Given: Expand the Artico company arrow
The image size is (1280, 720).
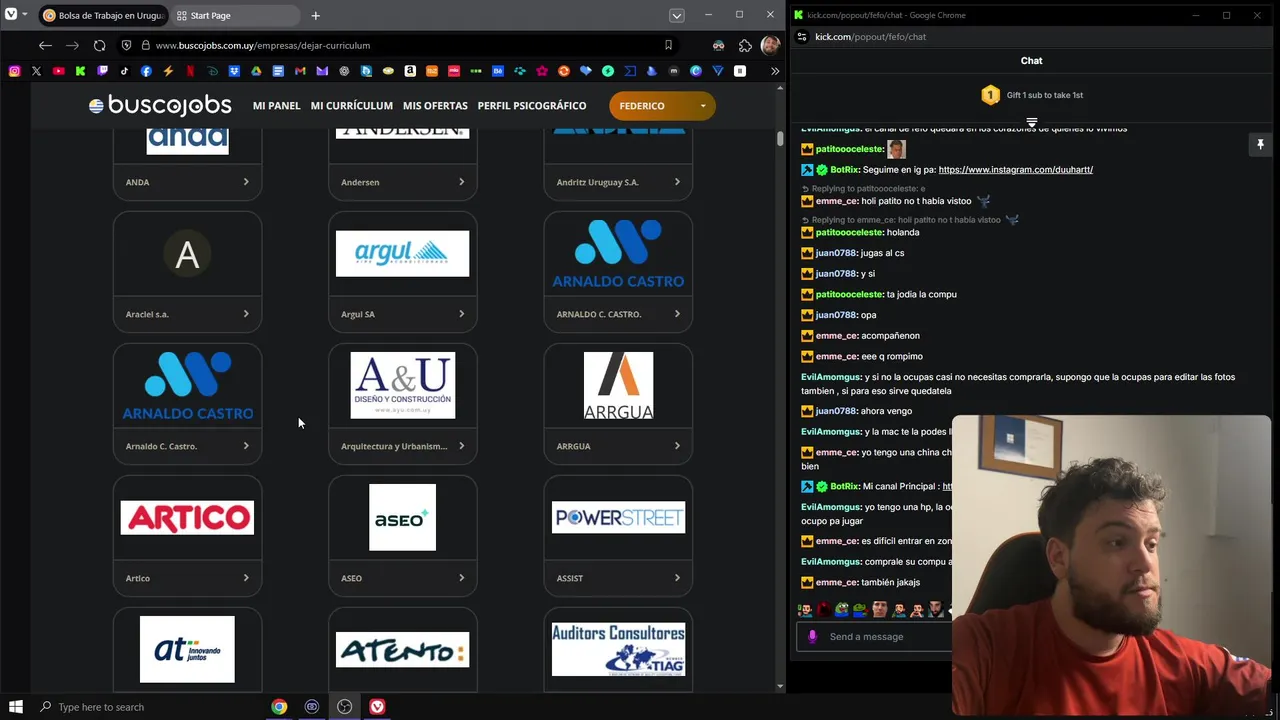Looking at the screenshot, I should coord(246,578).
